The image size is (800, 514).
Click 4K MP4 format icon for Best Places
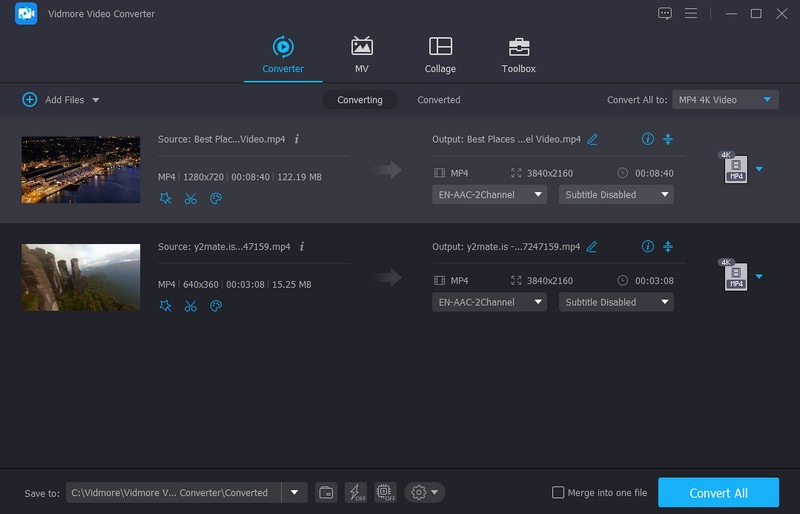tap(734, 167)
